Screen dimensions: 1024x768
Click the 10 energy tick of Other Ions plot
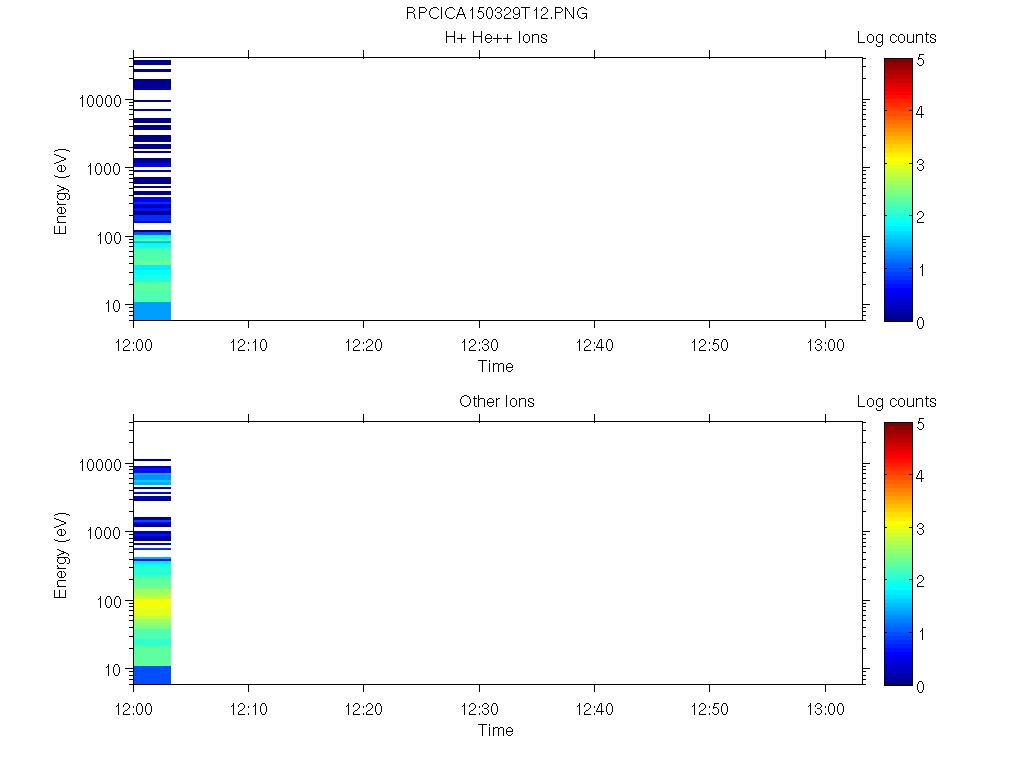tap(113, 670)
